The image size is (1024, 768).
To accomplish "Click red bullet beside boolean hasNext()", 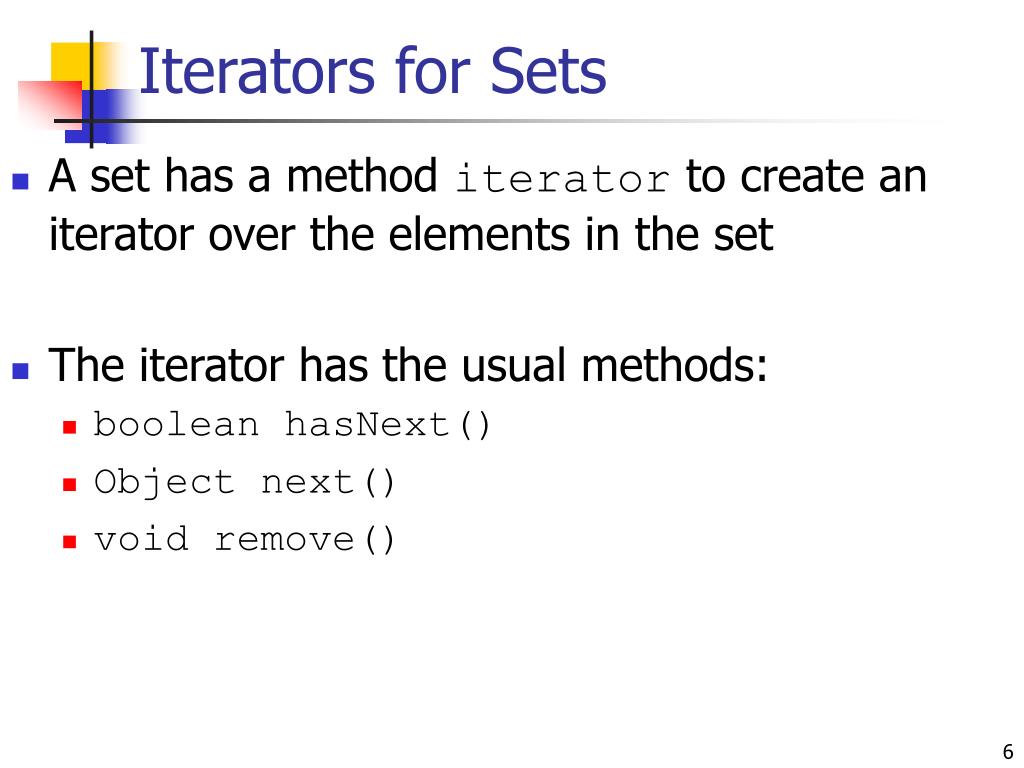I will [70, 428].
